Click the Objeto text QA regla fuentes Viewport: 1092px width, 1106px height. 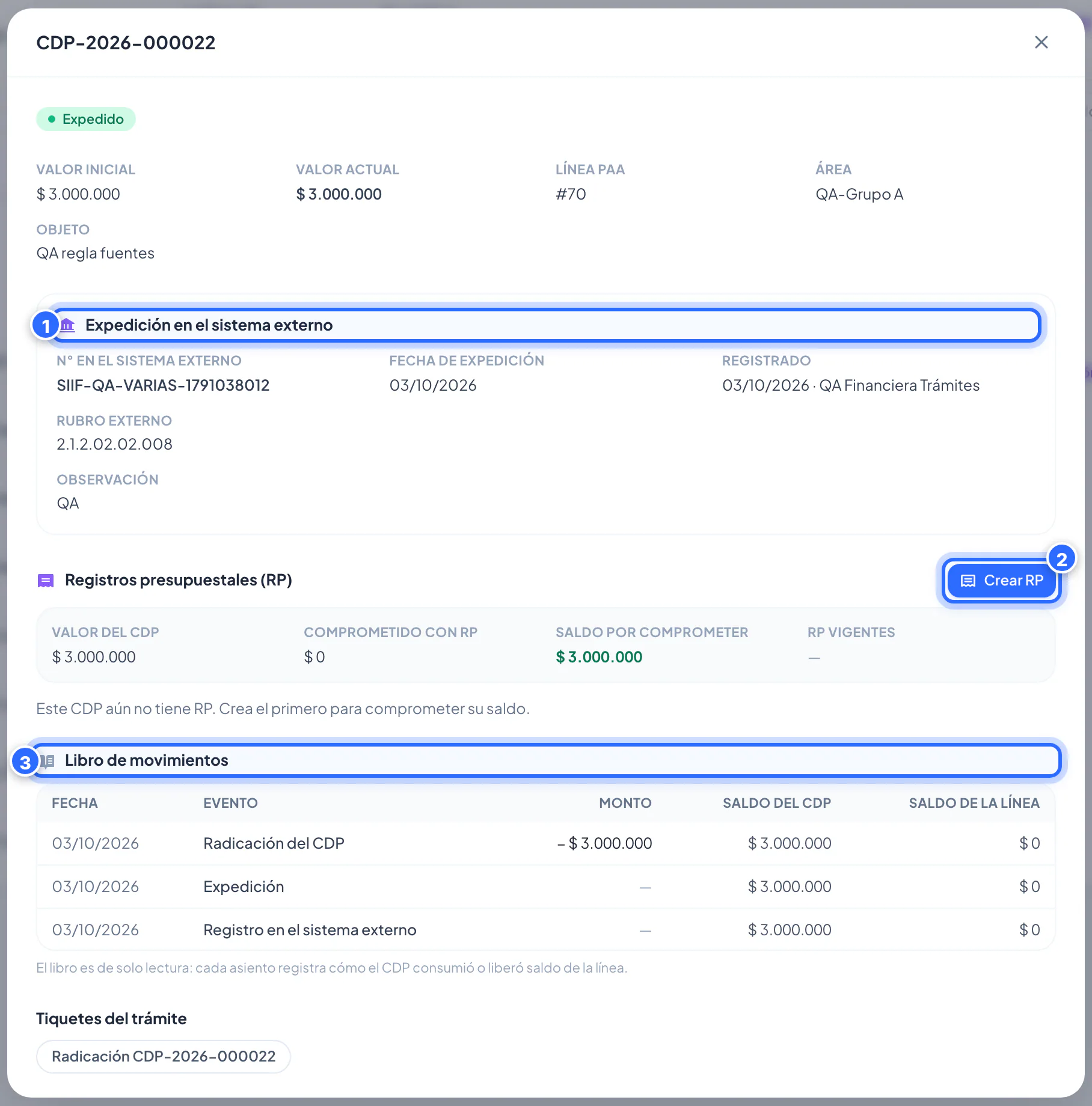(x=96, y=253)
